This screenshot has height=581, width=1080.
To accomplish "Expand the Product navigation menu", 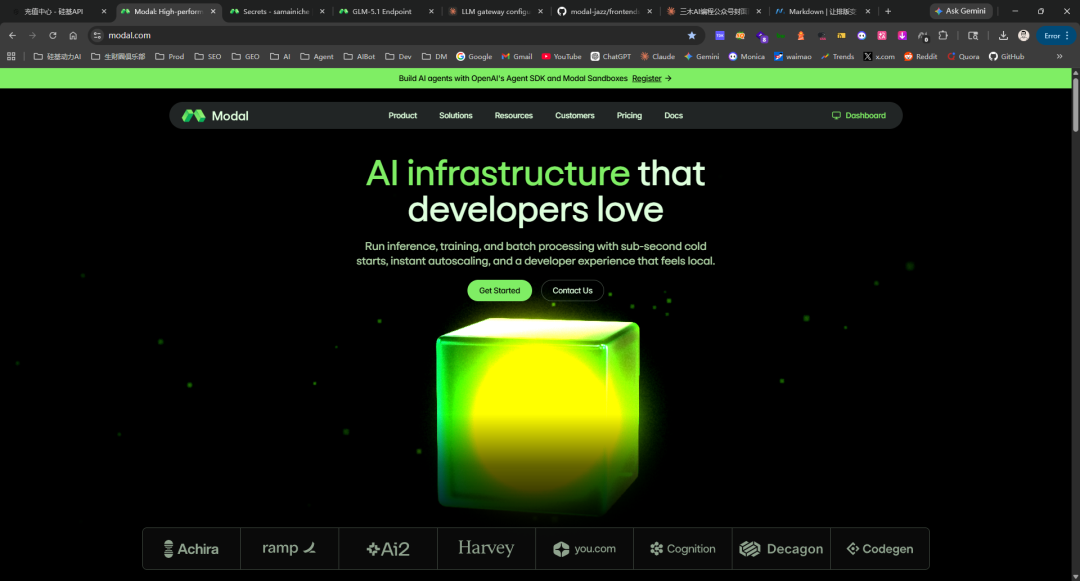I will tap(403, 116).
